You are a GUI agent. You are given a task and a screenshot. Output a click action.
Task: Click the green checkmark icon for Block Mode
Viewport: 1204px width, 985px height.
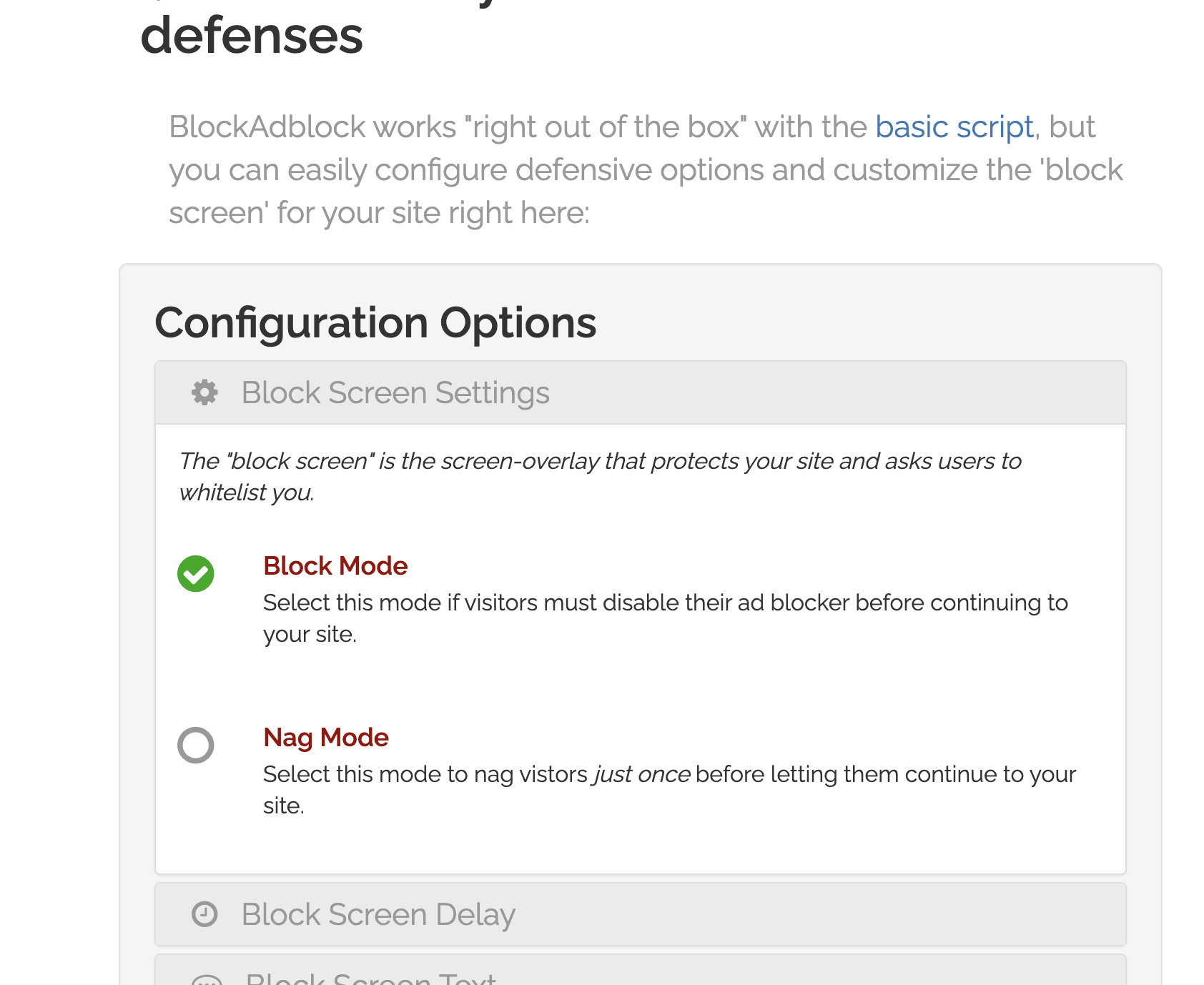(195, 574)
